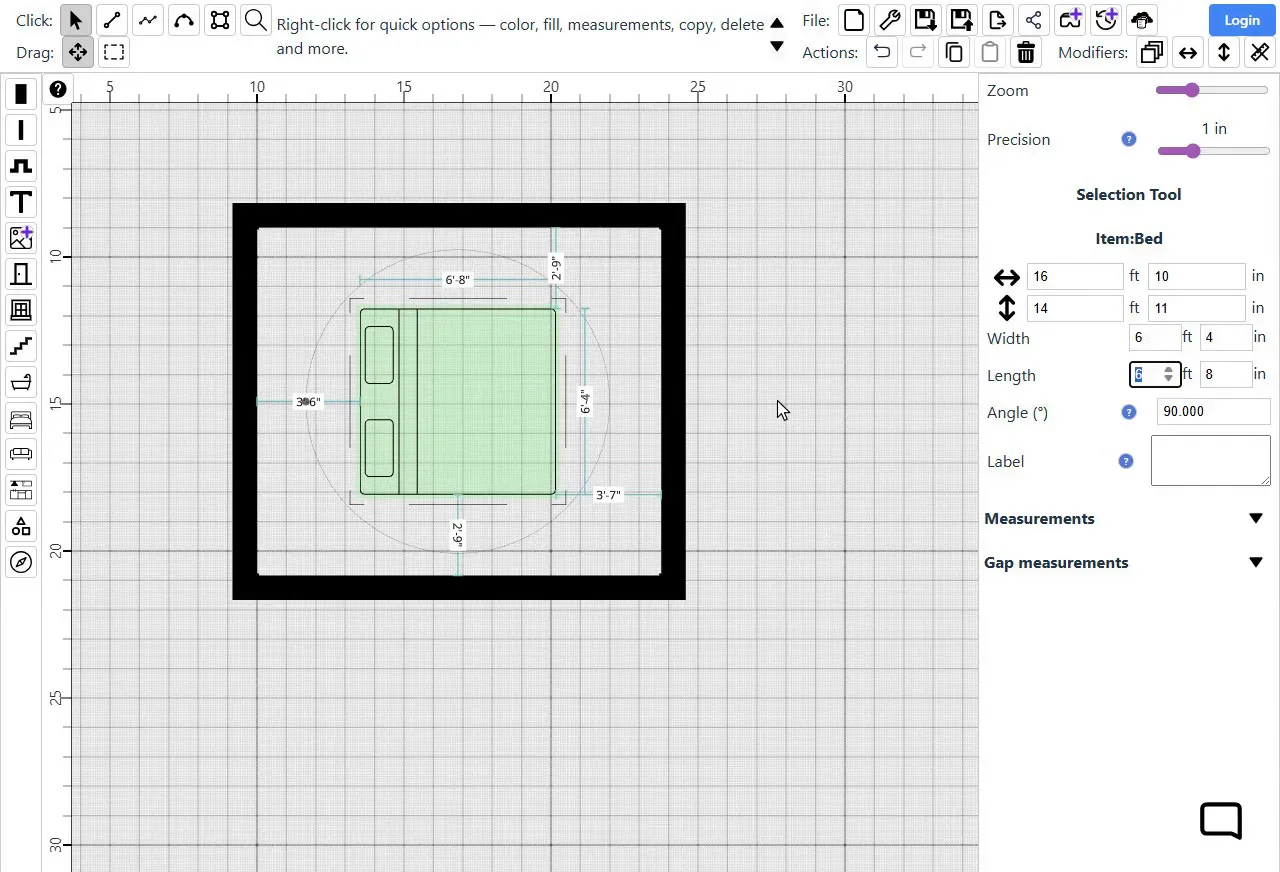This screenshot has height=872, width=1280.
Task: Copy the selected bed
Action: click(x=953, y=52)
